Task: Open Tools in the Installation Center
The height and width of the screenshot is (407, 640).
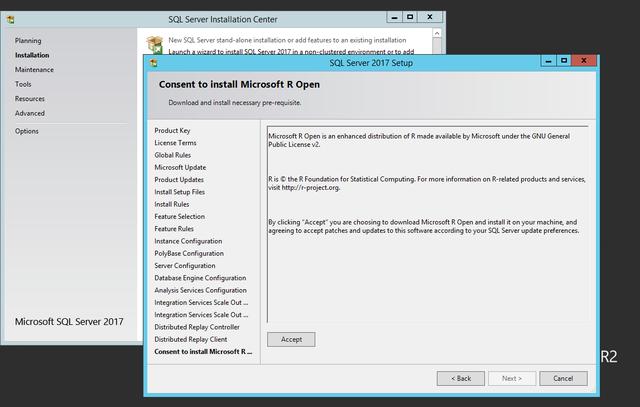Action: (23, 84)
